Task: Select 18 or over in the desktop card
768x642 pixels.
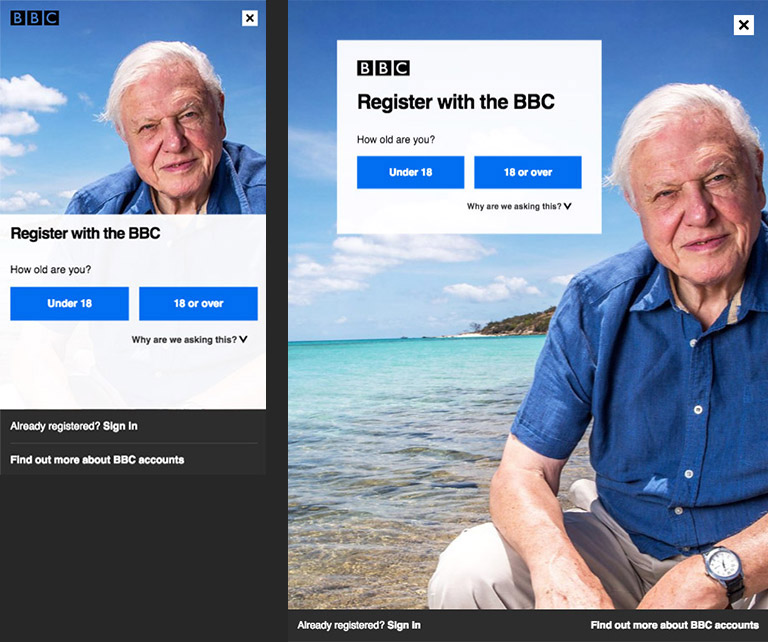Action: pyautogui.click(x=528, y=172)
